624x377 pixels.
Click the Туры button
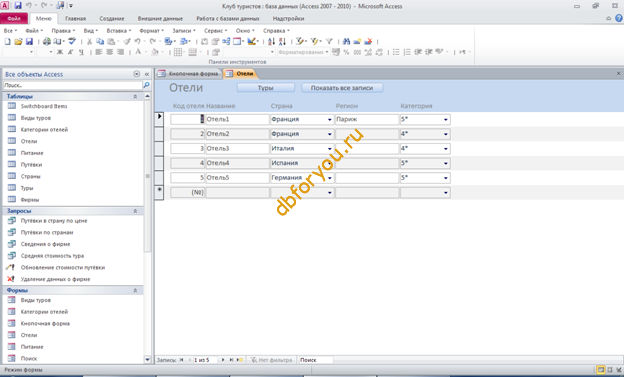tap(265, 88)
